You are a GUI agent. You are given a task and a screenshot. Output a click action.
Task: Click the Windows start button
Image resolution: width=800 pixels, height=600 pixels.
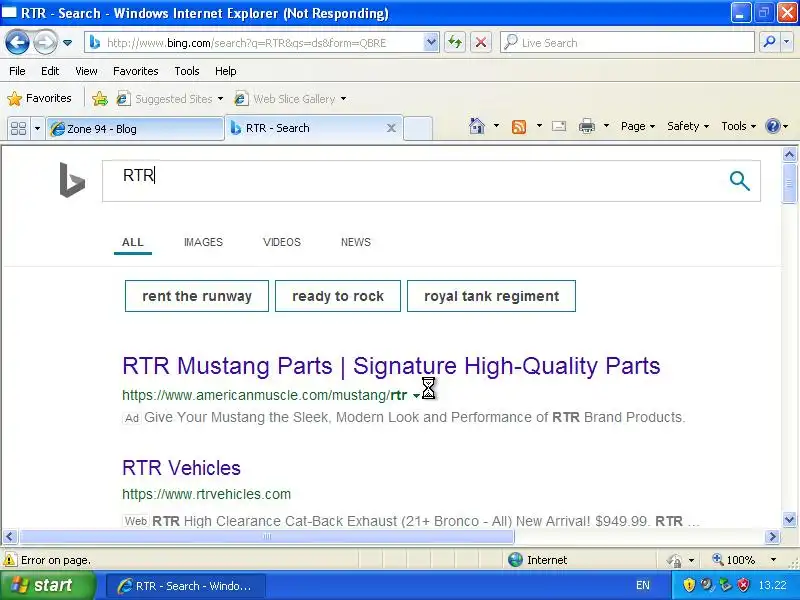click(x=47, y=585)
